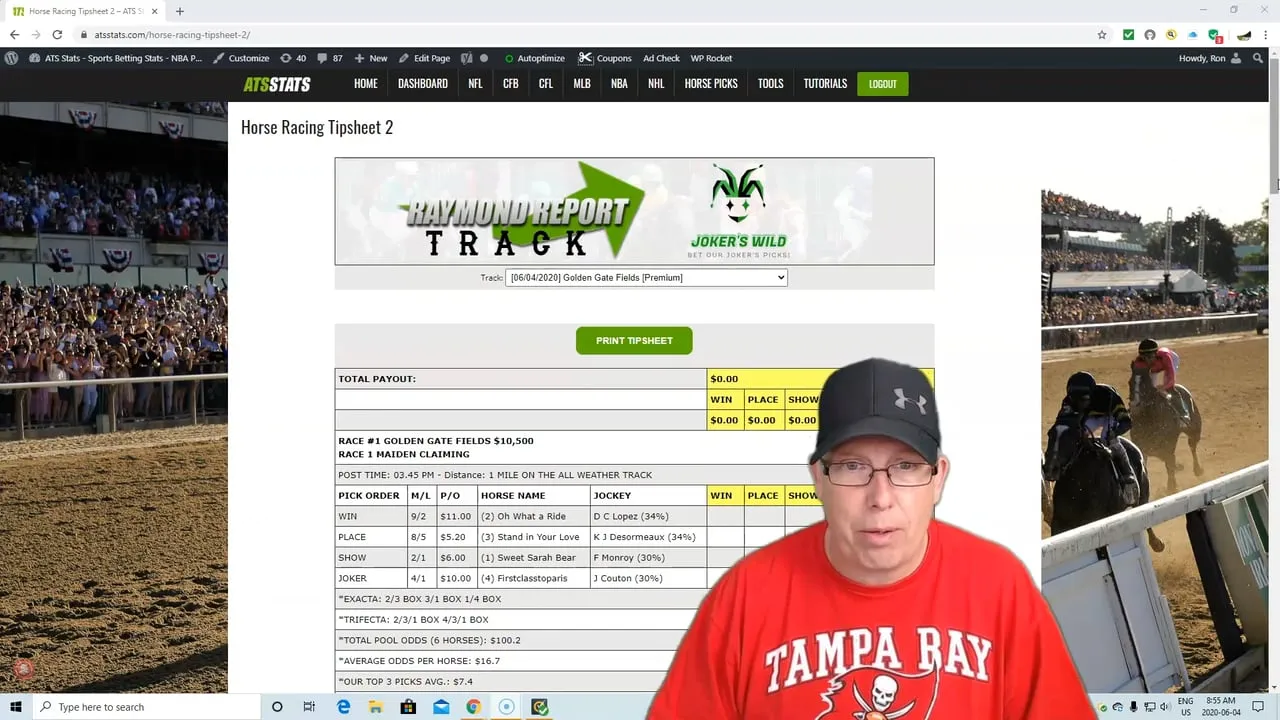Open the NBA nav item
The height and width of the screenshot is (720, 1280).
point(619,84)
